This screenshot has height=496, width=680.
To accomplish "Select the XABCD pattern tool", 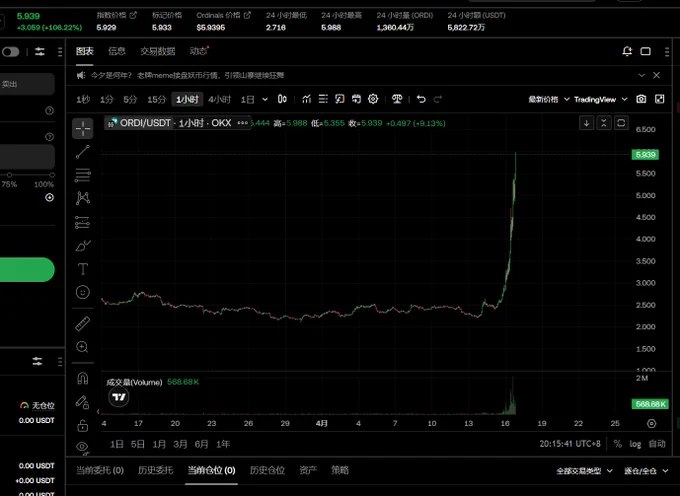I will pos(82,198).
